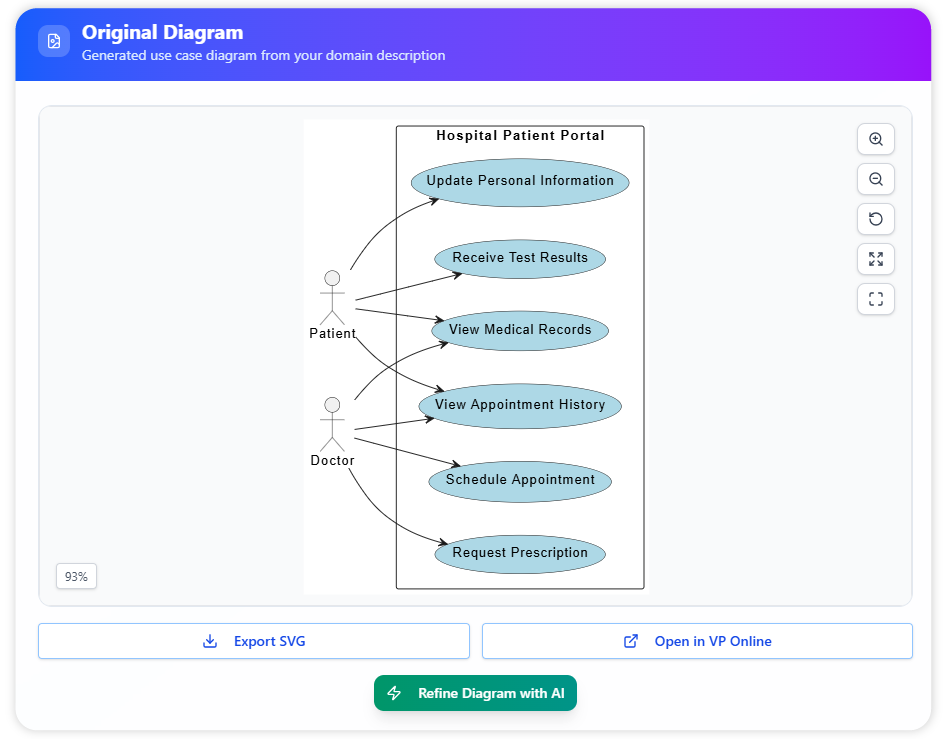Click the 93% zoom level indicator
This screenshot has height=739, width=947.
click(x=76, y=576)
